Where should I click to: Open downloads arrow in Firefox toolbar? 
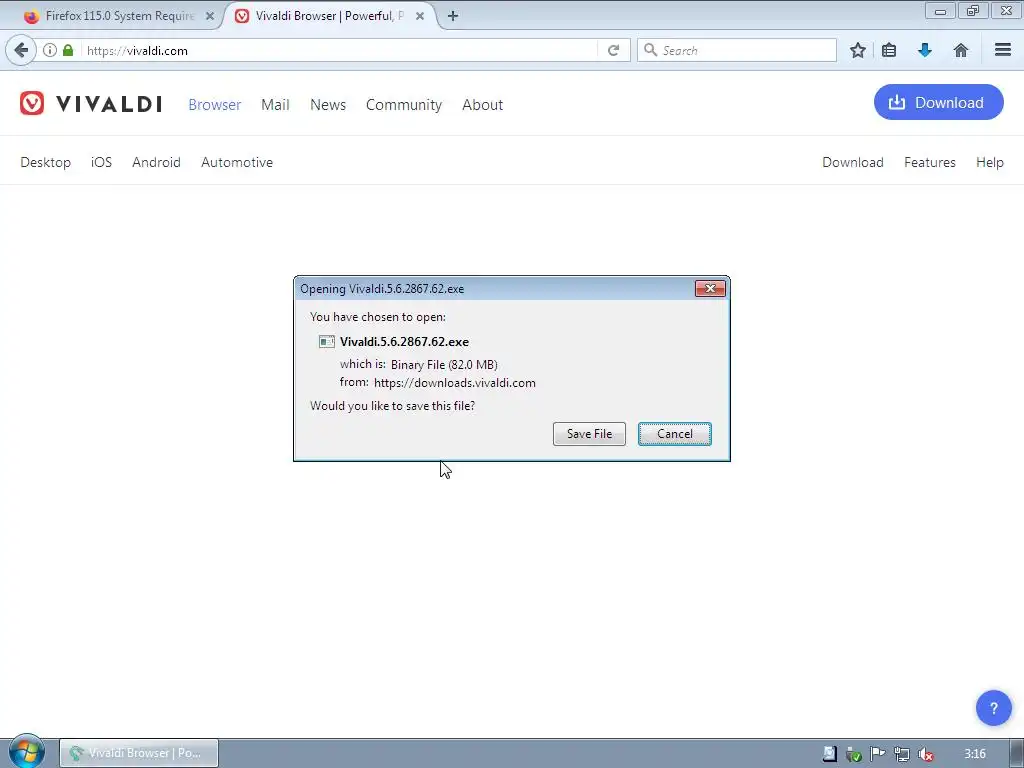coord(925,50)
